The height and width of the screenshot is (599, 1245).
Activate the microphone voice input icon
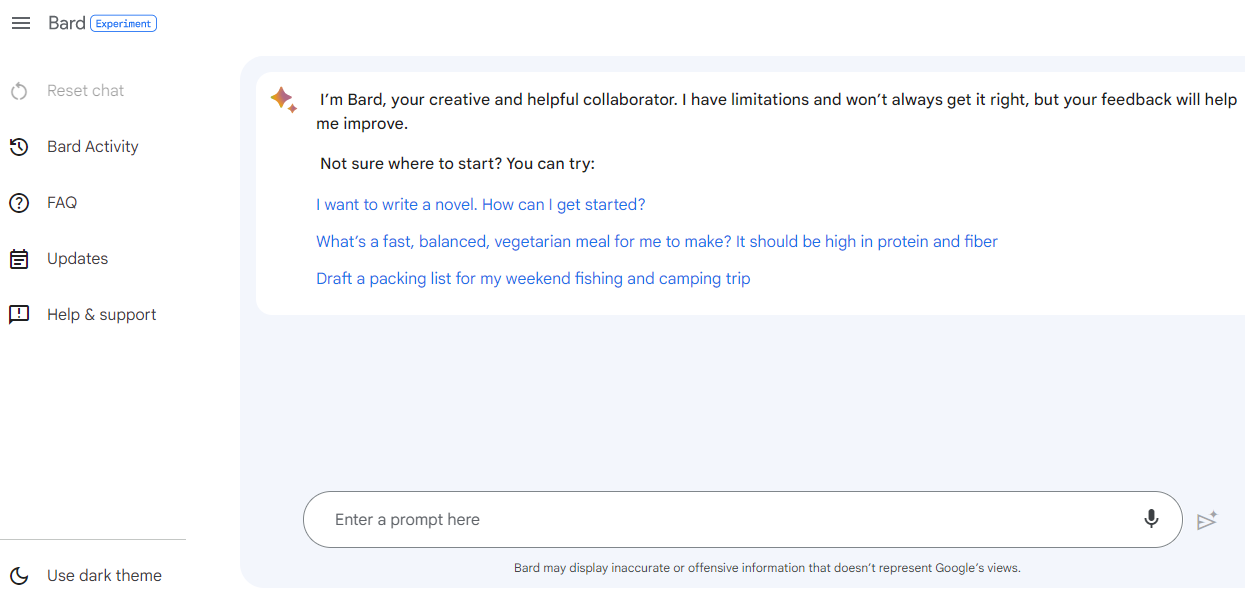pos(1151,519)
